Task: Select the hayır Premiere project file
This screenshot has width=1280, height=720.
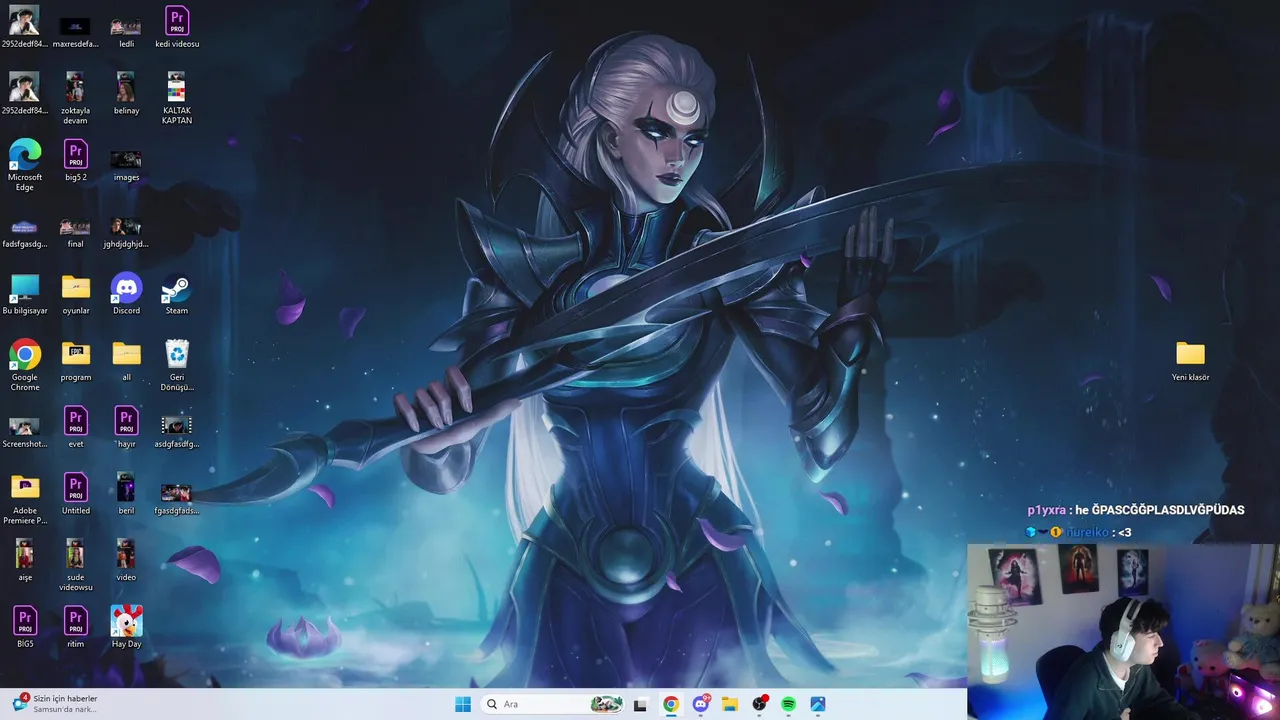Action: (126, 427)
